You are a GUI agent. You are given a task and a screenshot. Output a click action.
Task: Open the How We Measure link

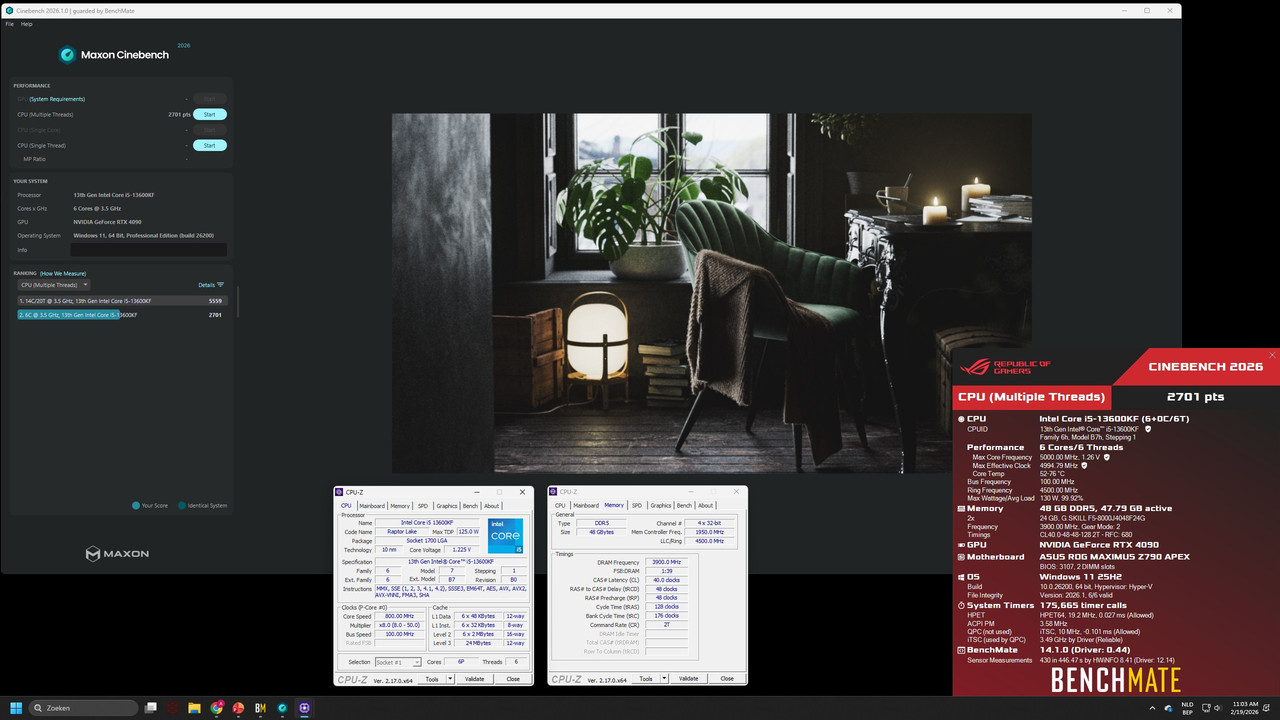(x=63, y=273)
